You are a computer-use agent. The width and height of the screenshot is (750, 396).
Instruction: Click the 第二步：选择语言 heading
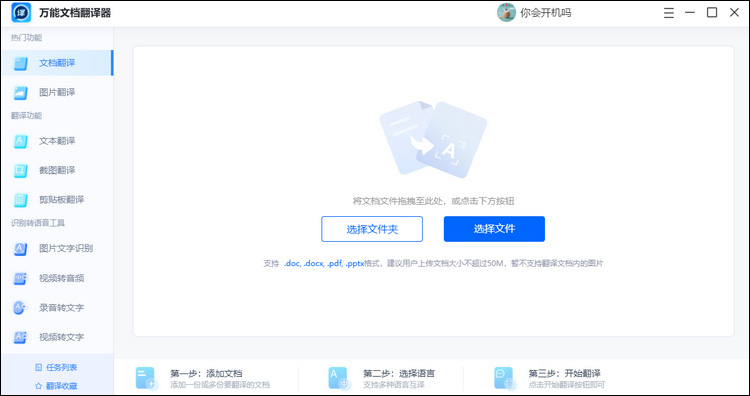[x=399, y=374]
